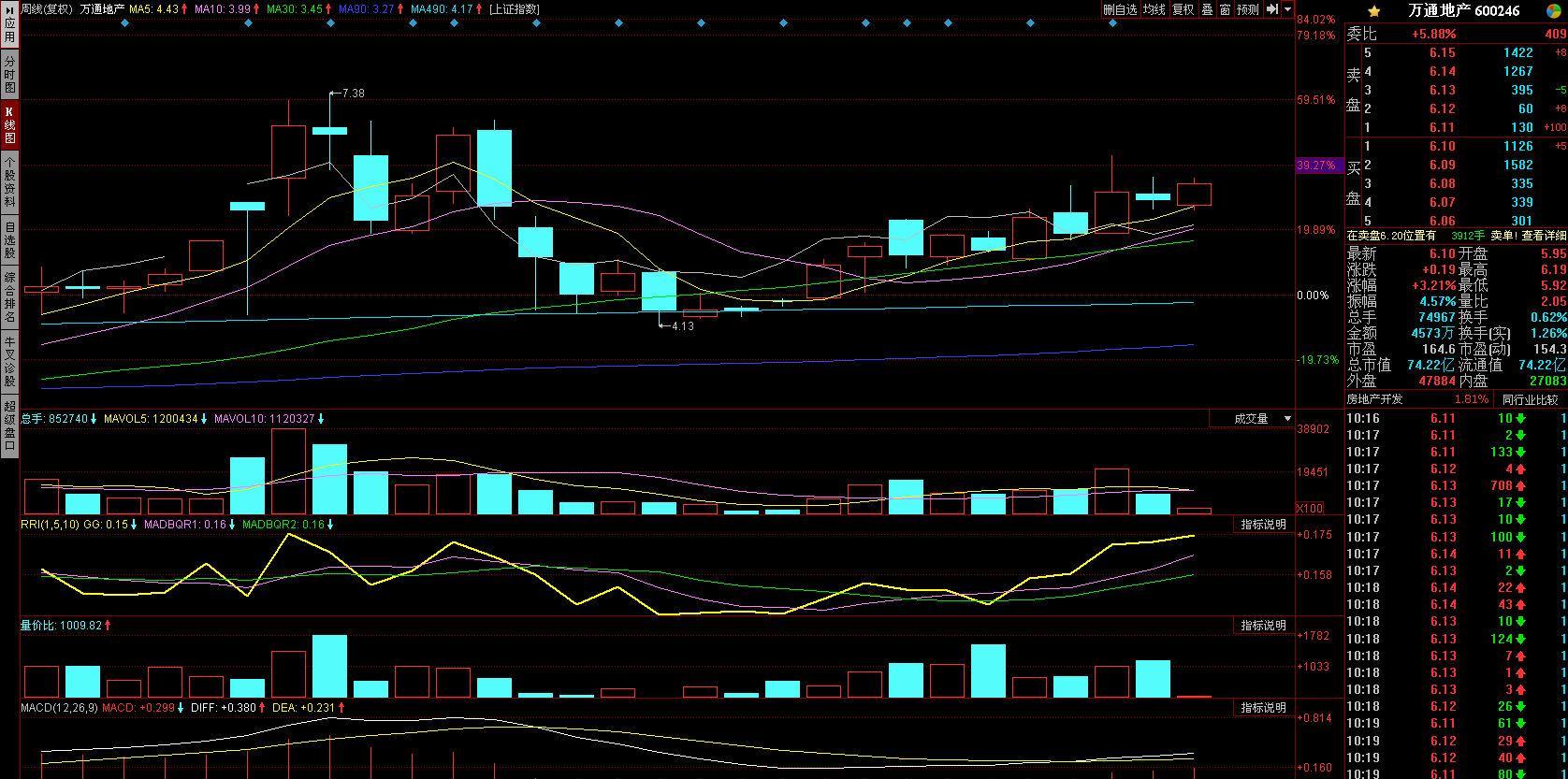Click the 删自选 button
Image resolution: width=1568 pixels, height=779 pixels.
click(x=1120, y=9)
